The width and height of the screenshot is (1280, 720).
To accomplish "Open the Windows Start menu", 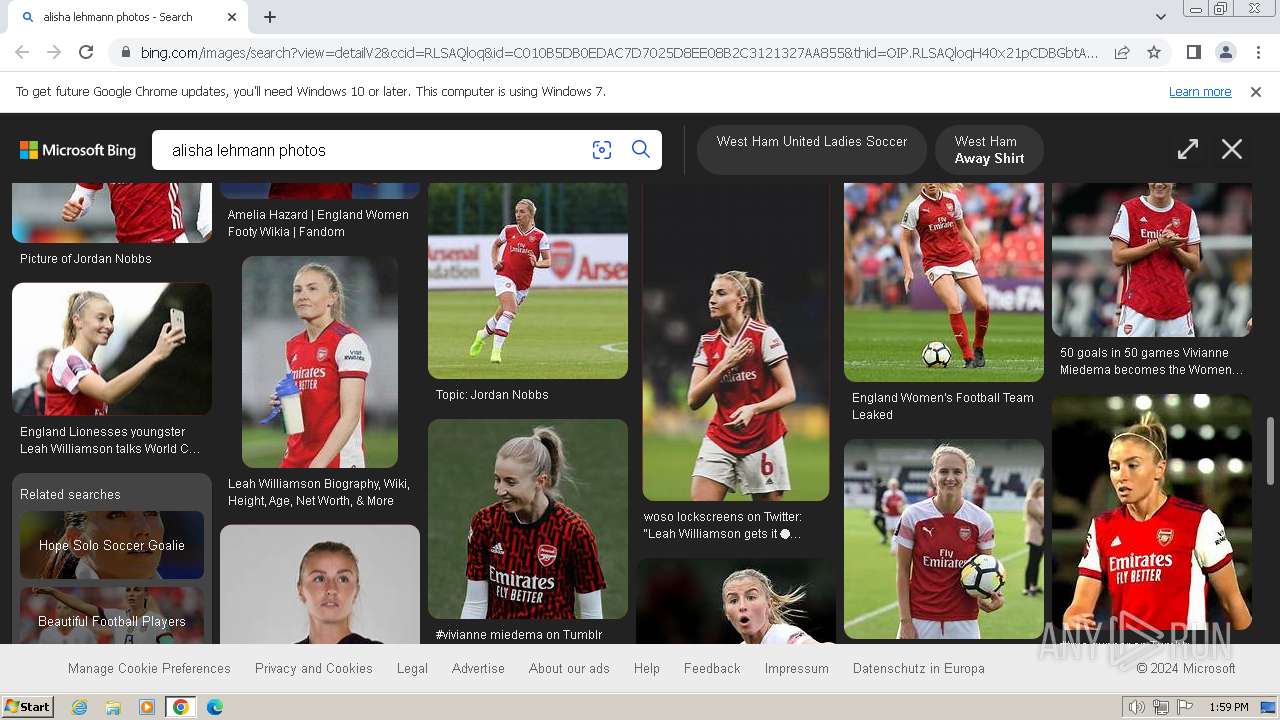I will pos(27,707).
